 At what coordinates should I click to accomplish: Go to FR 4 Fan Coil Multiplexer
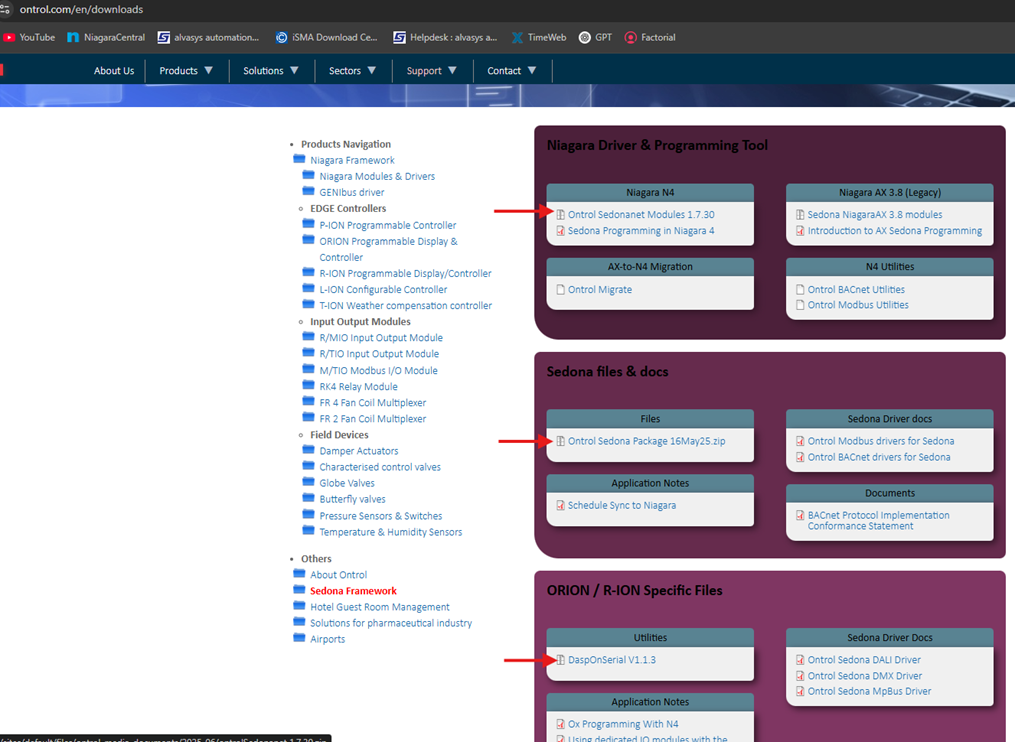coord(373,402)
